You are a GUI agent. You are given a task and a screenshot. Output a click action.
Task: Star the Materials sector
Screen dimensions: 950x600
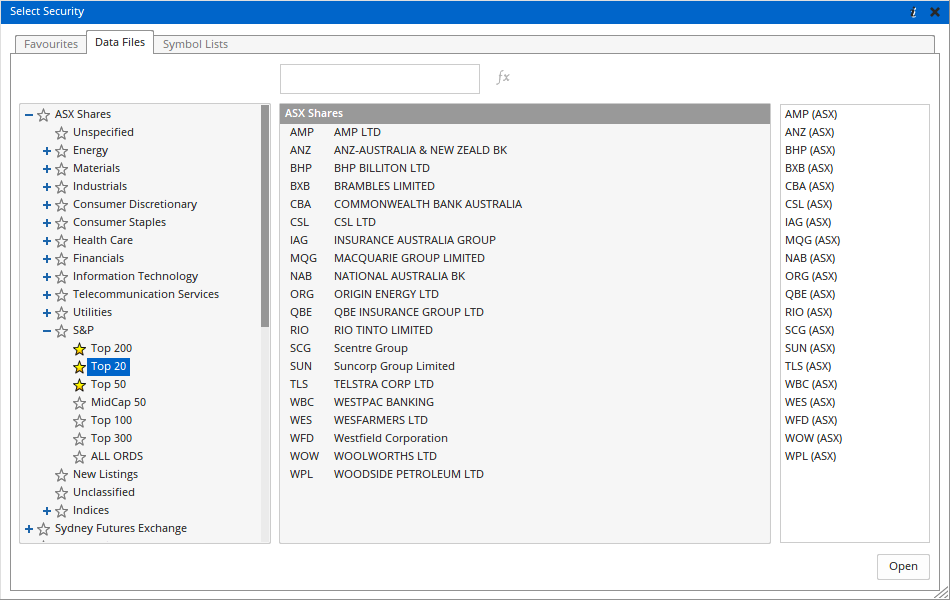(x=62, y=169)
